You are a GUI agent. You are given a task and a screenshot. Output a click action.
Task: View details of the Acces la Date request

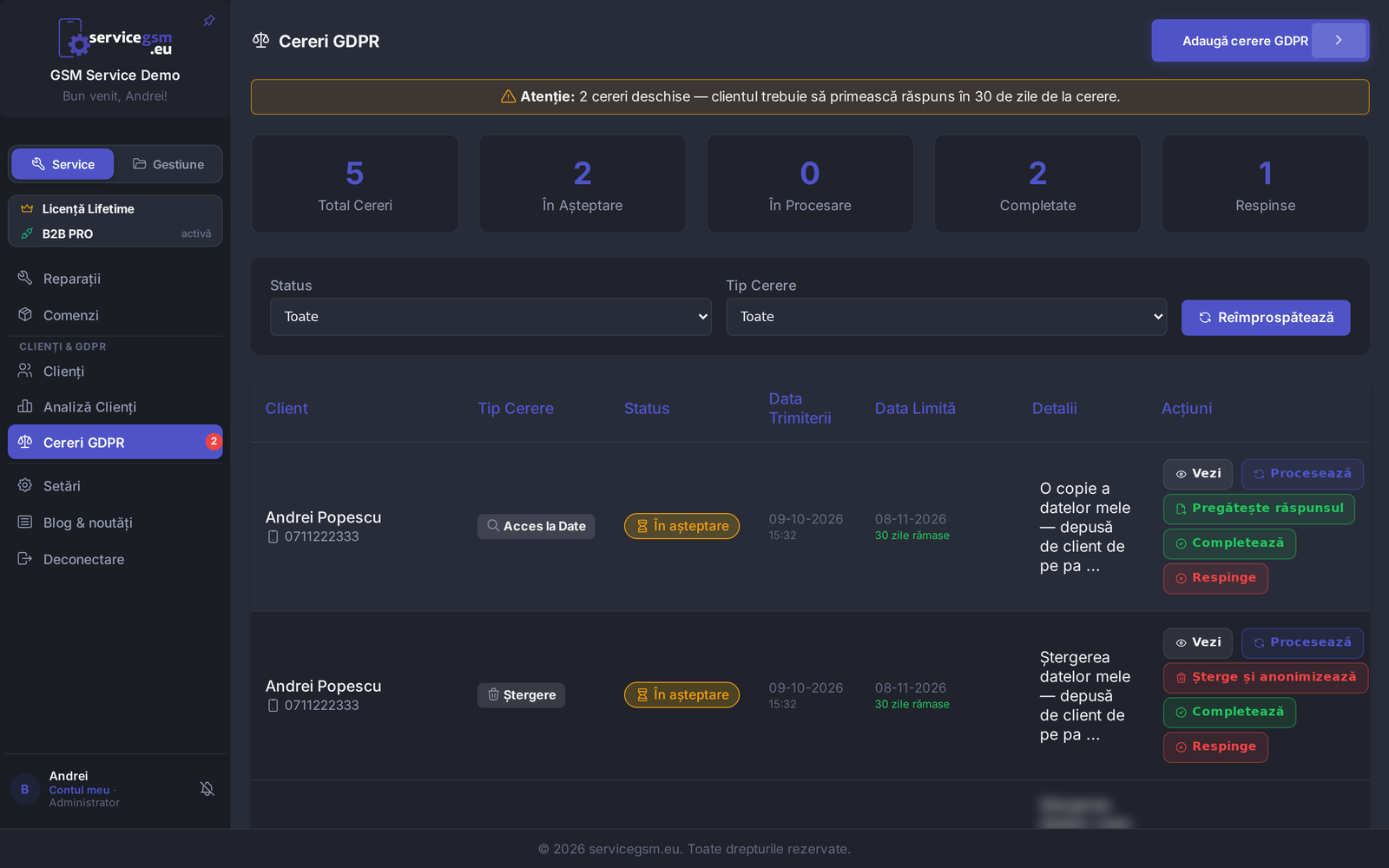pyautogui.click(x=1197, y=474)
